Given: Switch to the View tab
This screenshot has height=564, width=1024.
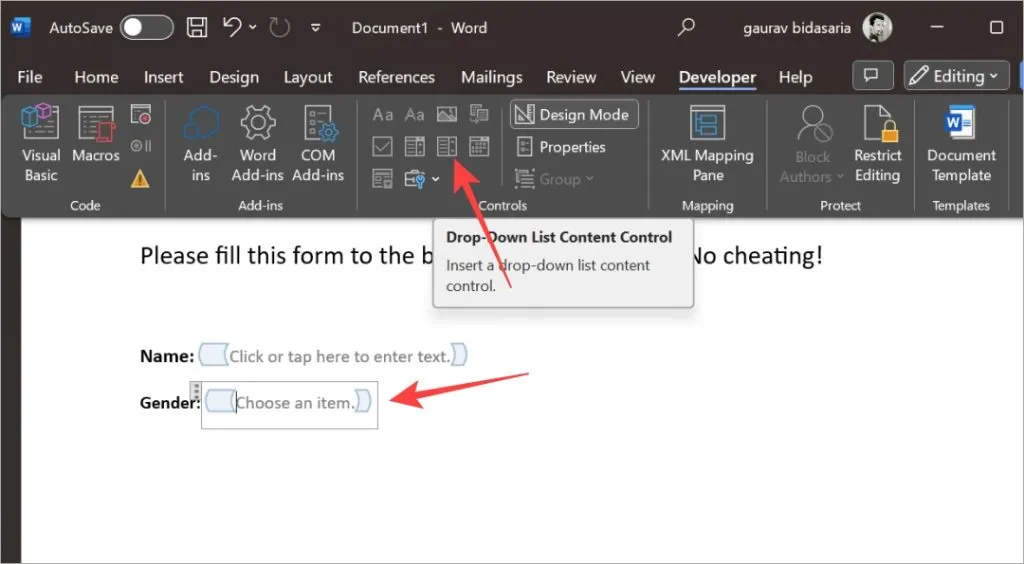Looking at the screenshot, I should point(637,77).
